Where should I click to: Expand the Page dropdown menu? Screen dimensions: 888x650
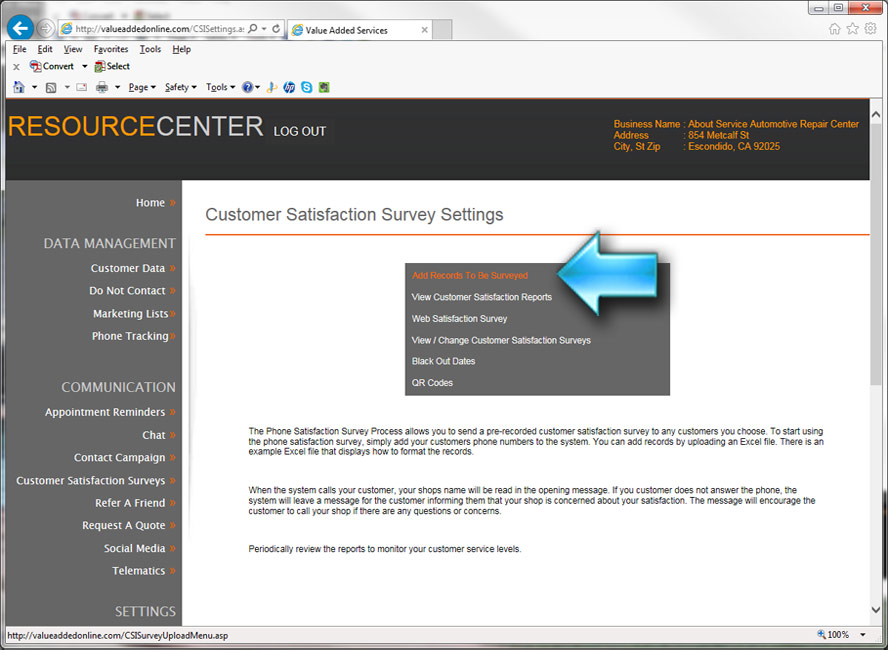click(141, 87)
